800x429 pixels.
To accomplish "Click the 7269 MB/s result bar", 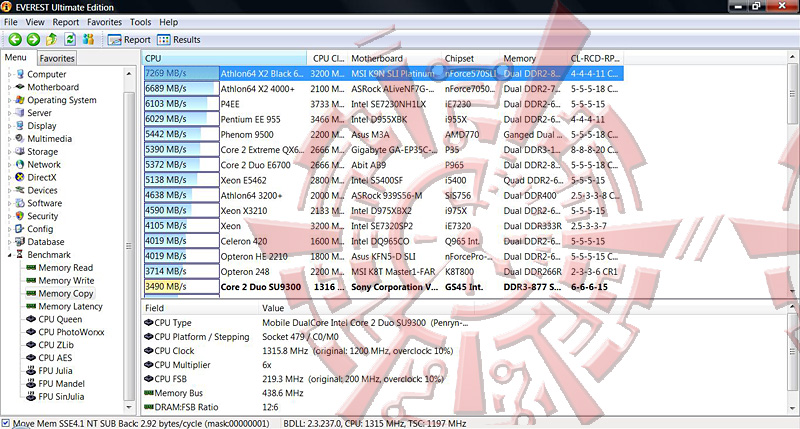I will click(x=181, y=73).
